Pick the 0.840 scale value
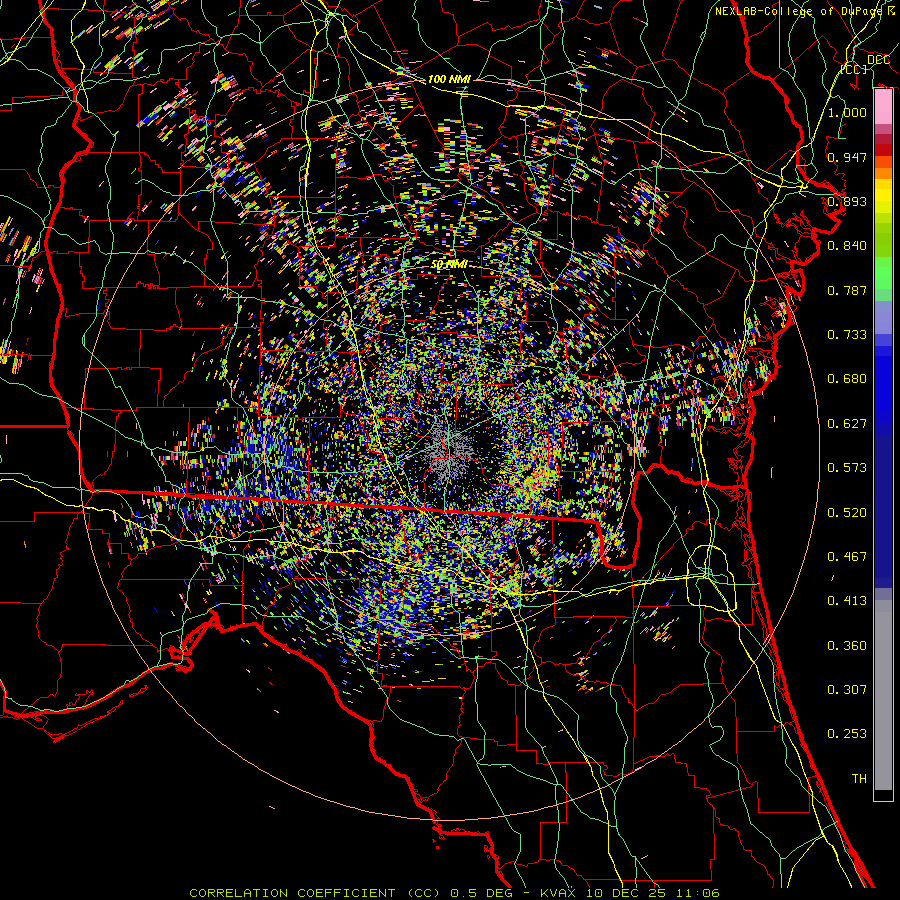 847,246
